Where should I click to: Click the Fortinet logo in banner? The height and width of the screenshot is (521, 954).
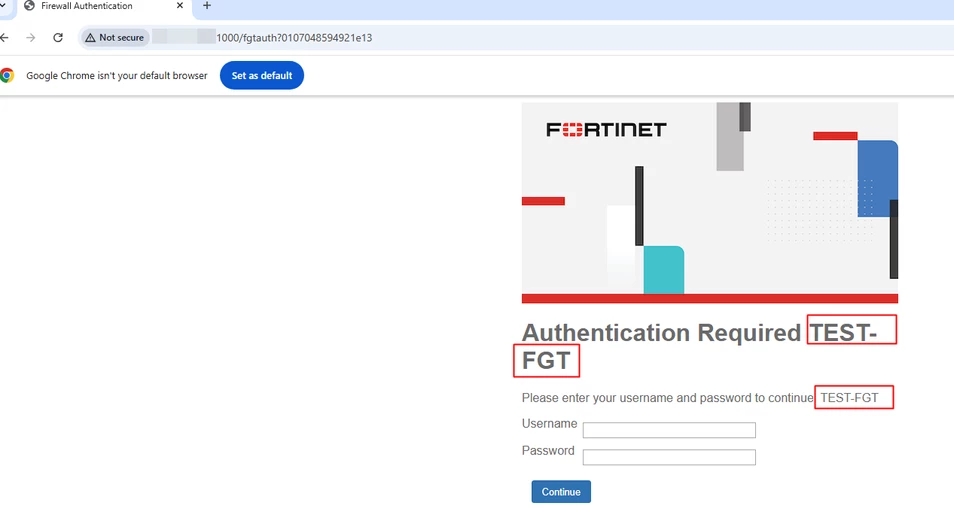(x=606, y=130)
